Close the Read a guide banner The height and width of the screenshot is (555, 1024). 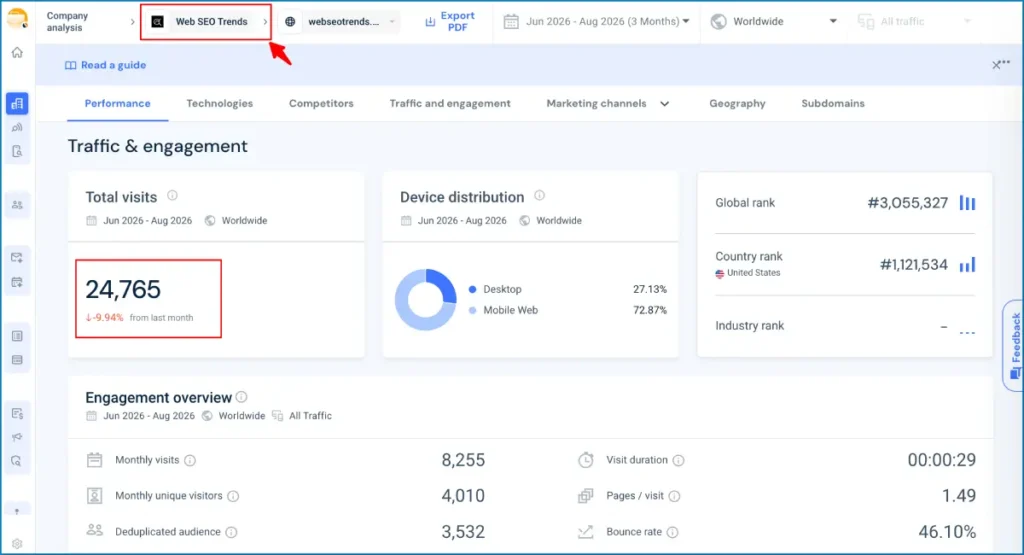point(996,65)
